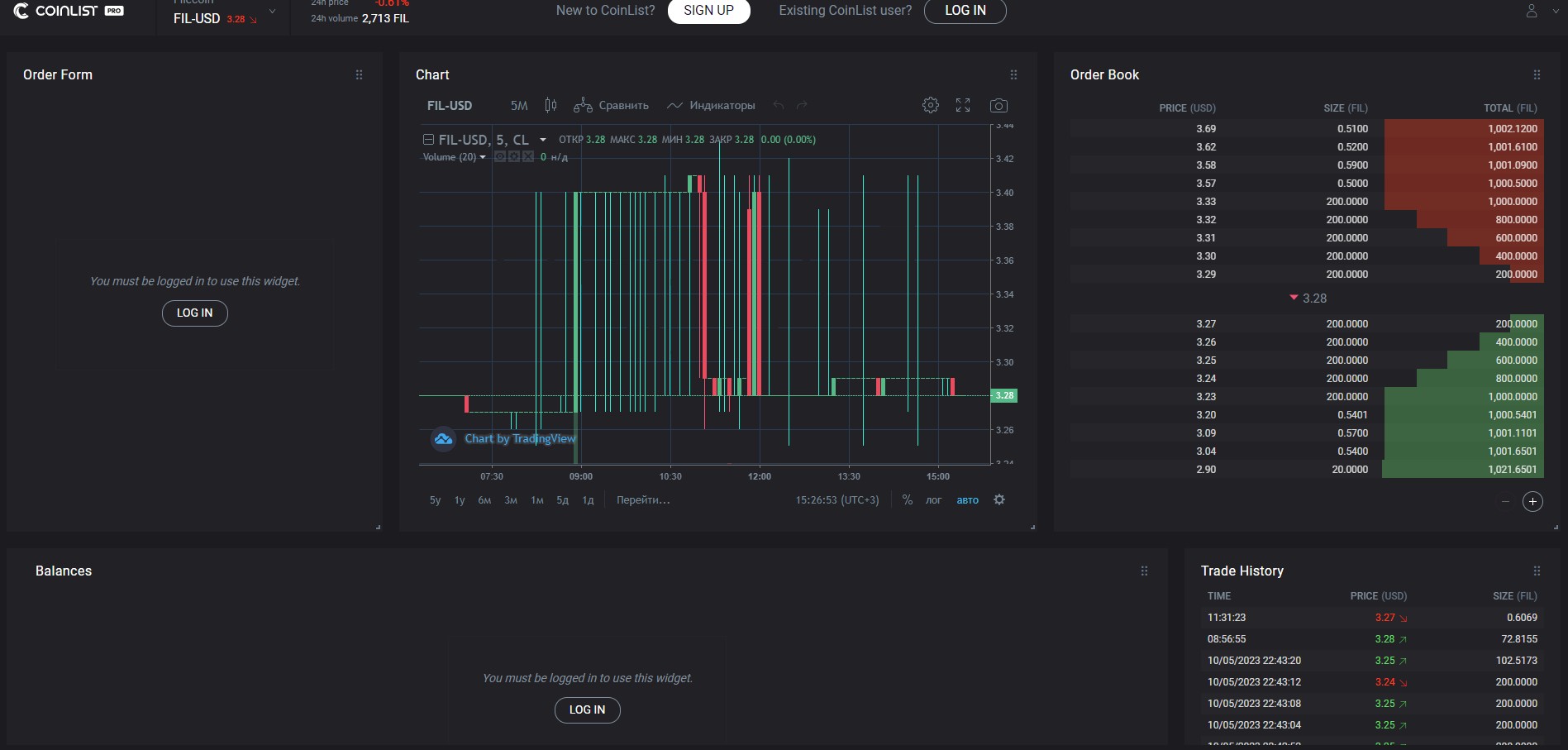Viewport: 1568px width, 750px height.
Task: Open the Chart widget drag-handle menu
Action: 1013,74
